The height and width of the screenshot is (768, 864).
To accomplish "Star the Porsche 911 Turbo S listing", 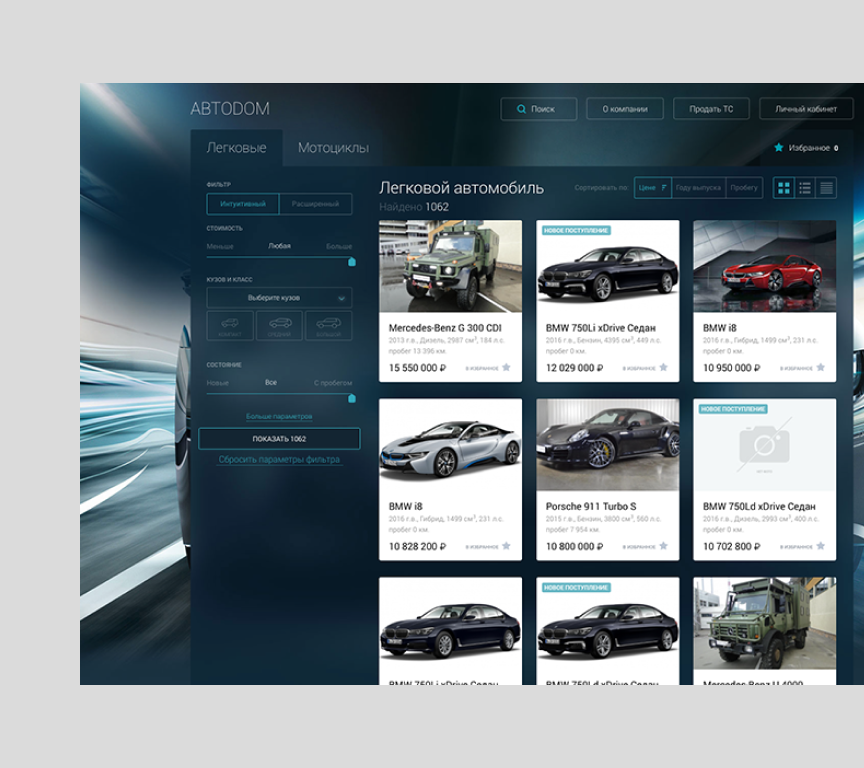I will [x=663, y=547].
